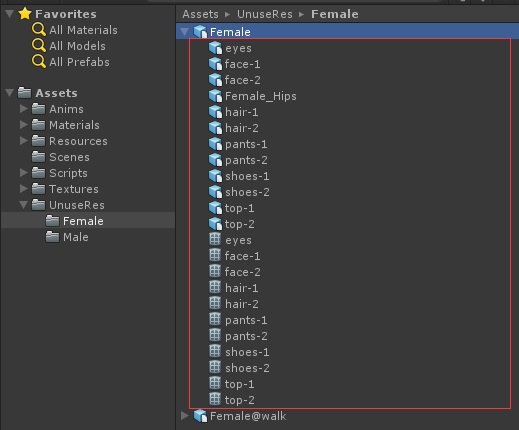Image resolution: width=519 pixels, height=430 pixels.
Task: Click the hair-1 mesh grid icon
Action: [215, 287]
